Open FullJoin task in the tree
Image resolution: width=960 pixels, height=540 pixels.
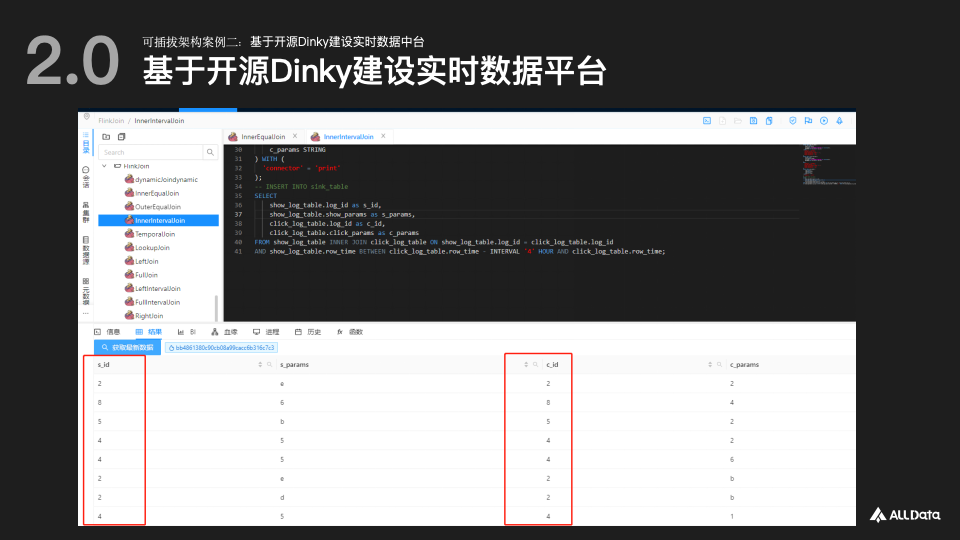(141, 275)
